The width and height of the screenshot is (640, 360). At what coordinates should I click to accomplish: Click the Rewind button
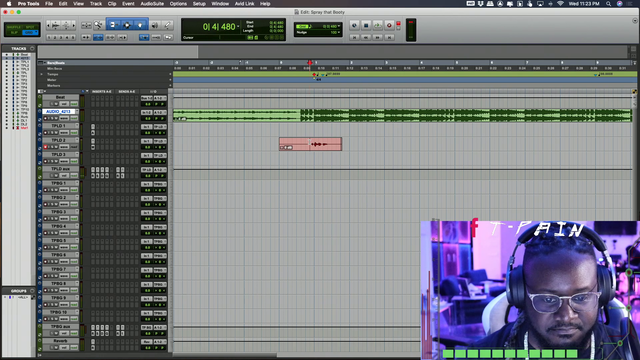tap(366, 37)
